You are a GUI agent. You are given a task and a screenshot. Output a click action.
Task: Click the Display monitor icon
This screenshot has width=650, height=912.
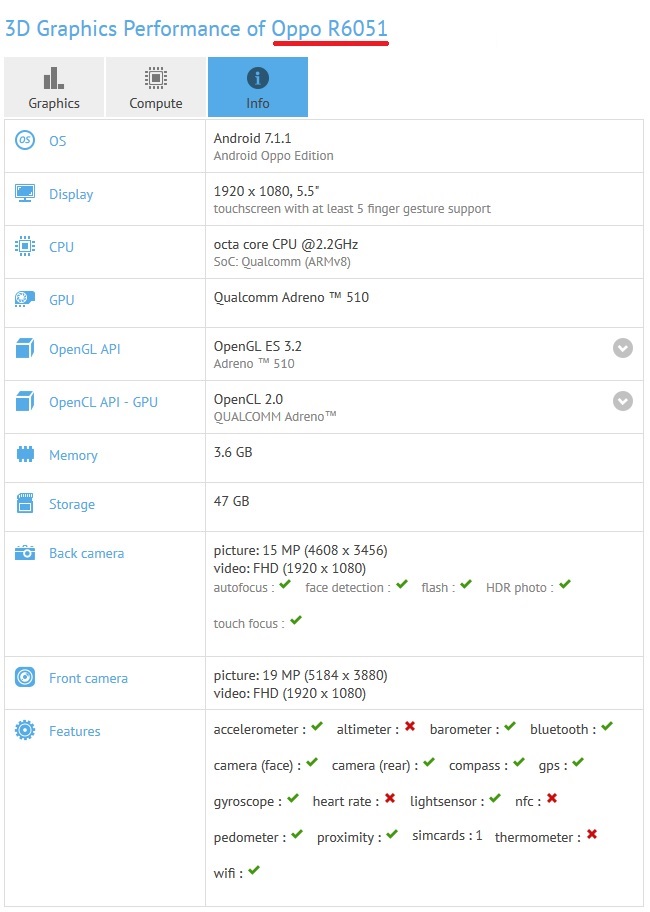[x=25, y=194]
